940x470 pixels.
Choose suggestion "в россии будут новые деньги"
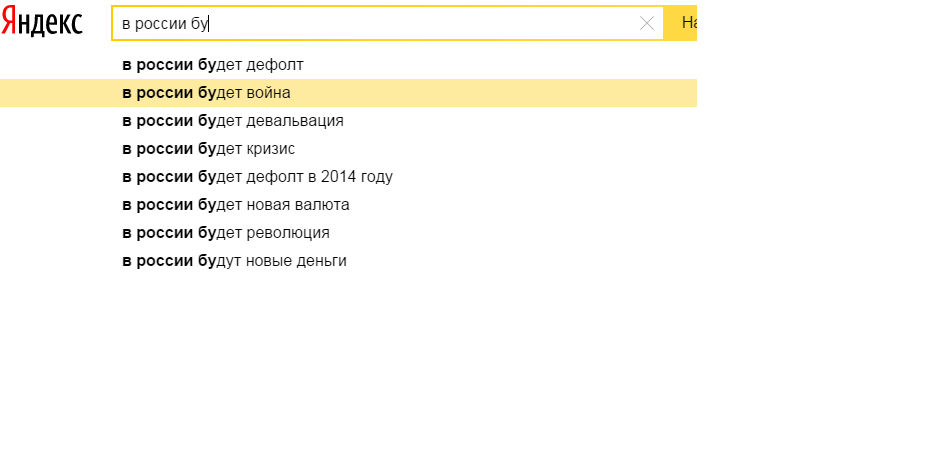tap(234, 261)
